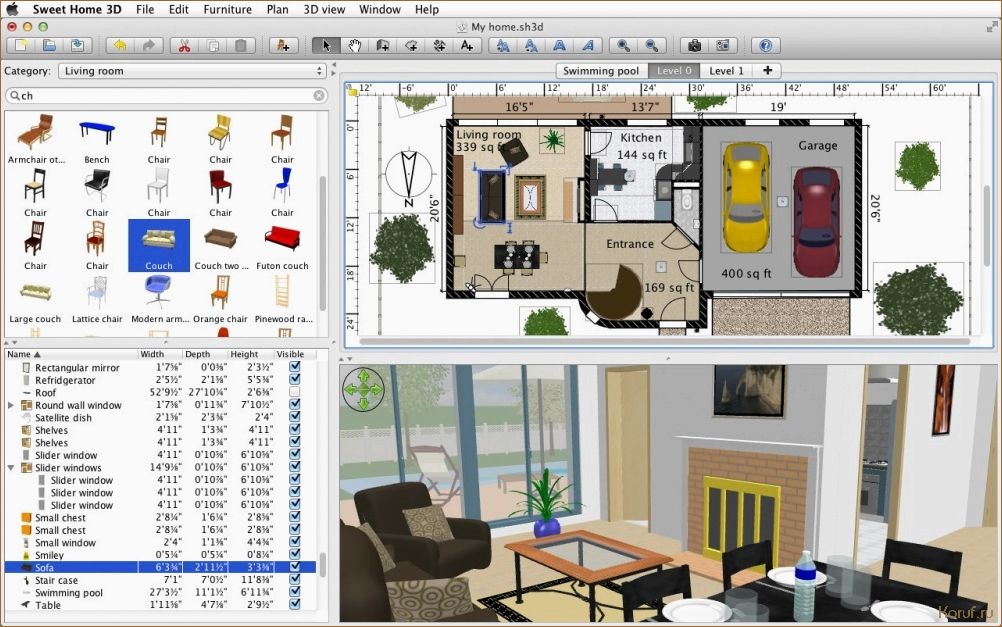The width and height of the screenshot is (1002, 627).
Task: Uncheck the Visible box for Sofa
Action: point(294,567)
